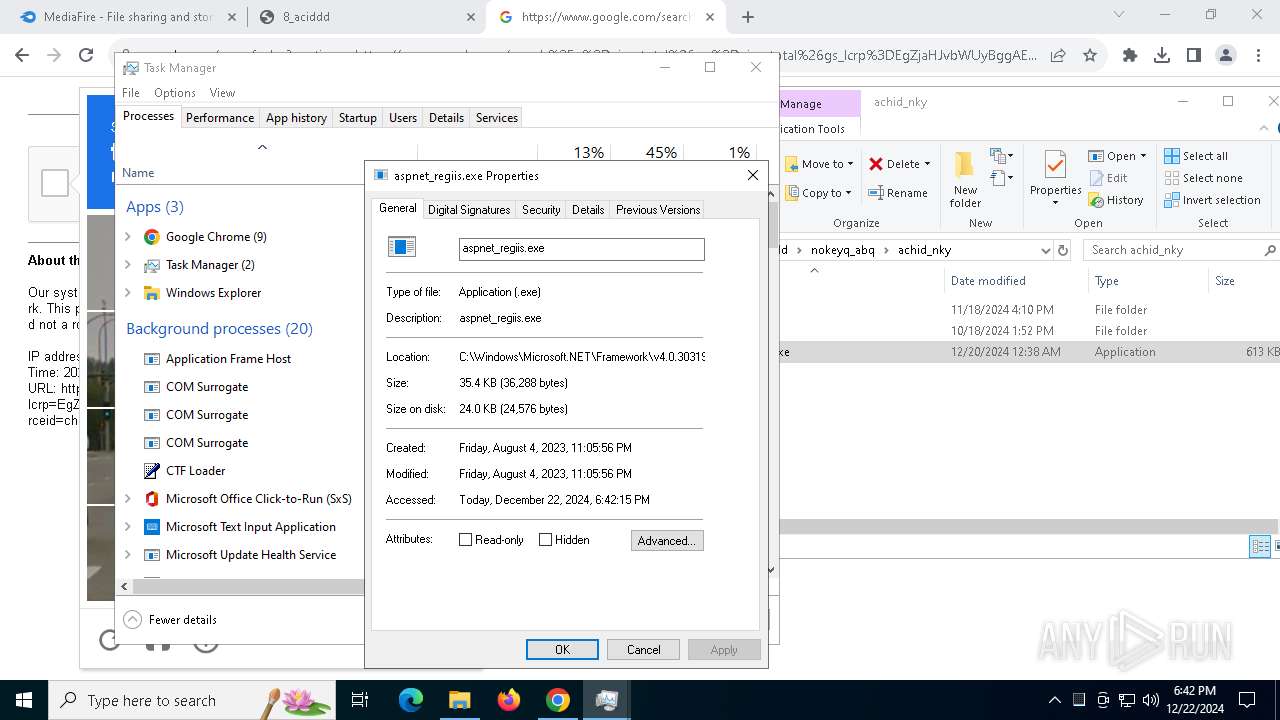Image resolution: width=1280 pixels, height=720 pixels.
Task: Reload the Chrome page
Action: click(x=86, y=56)
